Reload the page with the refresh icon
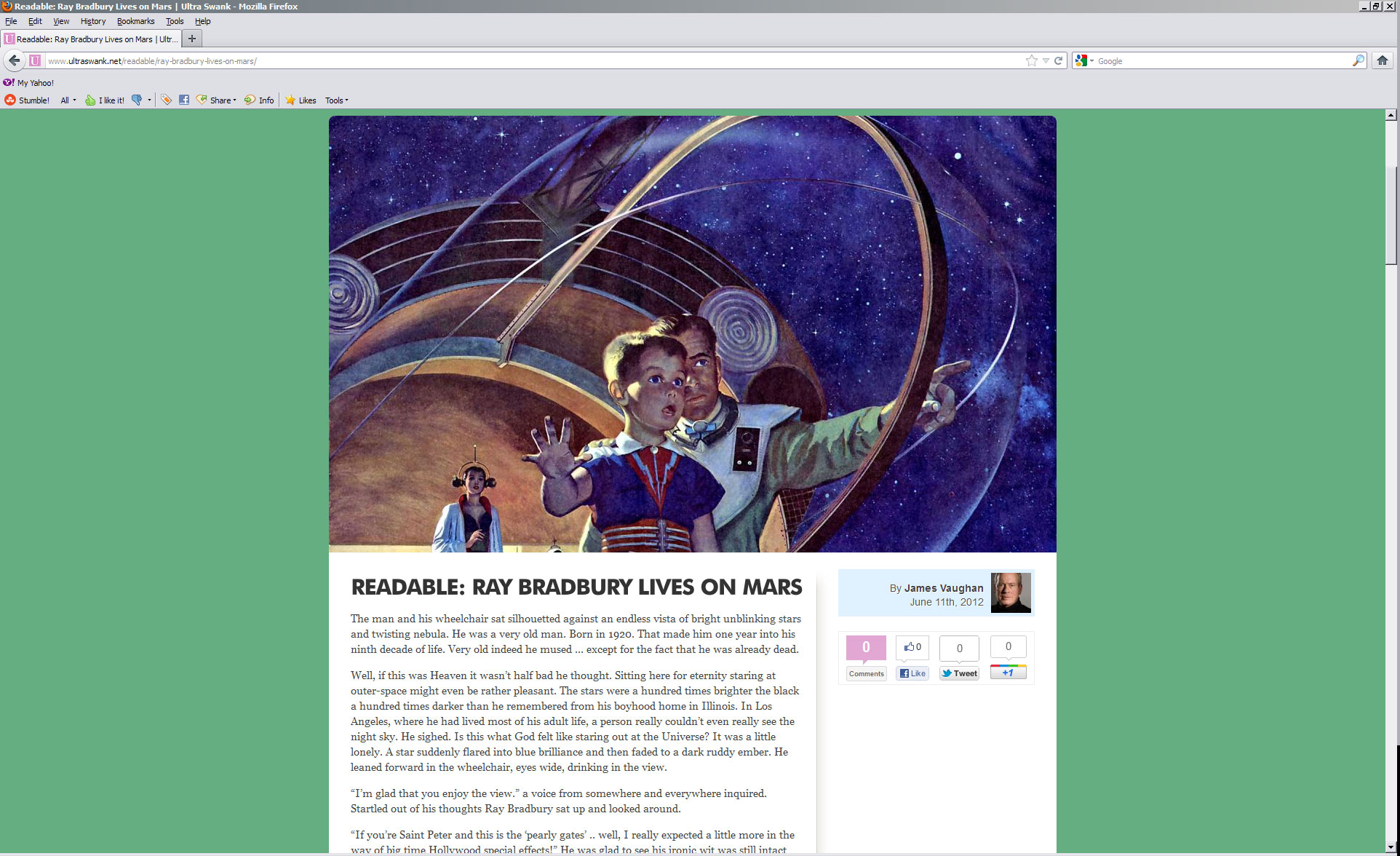 coord(1059,60)
